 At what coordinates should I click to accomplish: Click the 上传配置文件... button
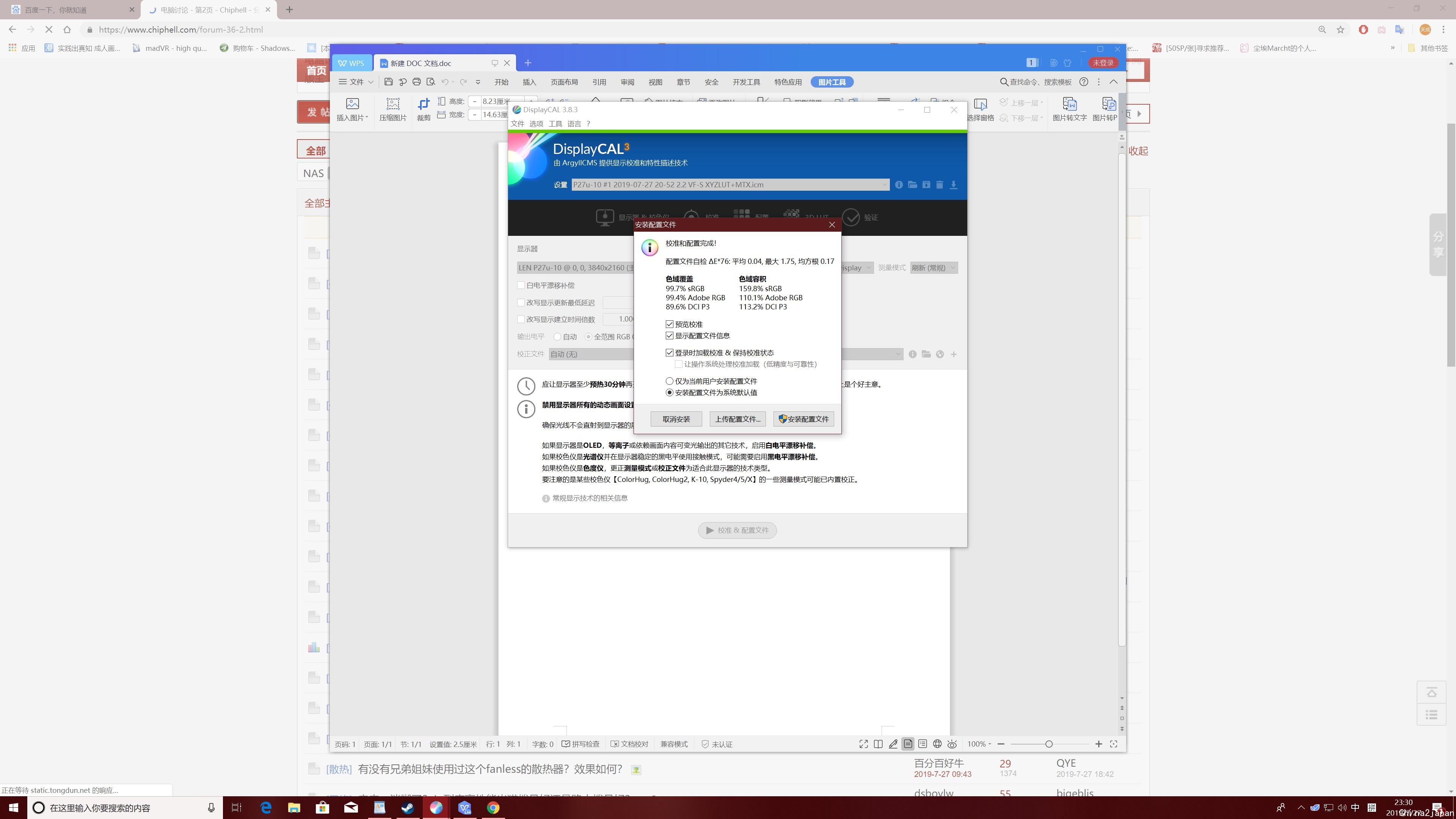737,419
